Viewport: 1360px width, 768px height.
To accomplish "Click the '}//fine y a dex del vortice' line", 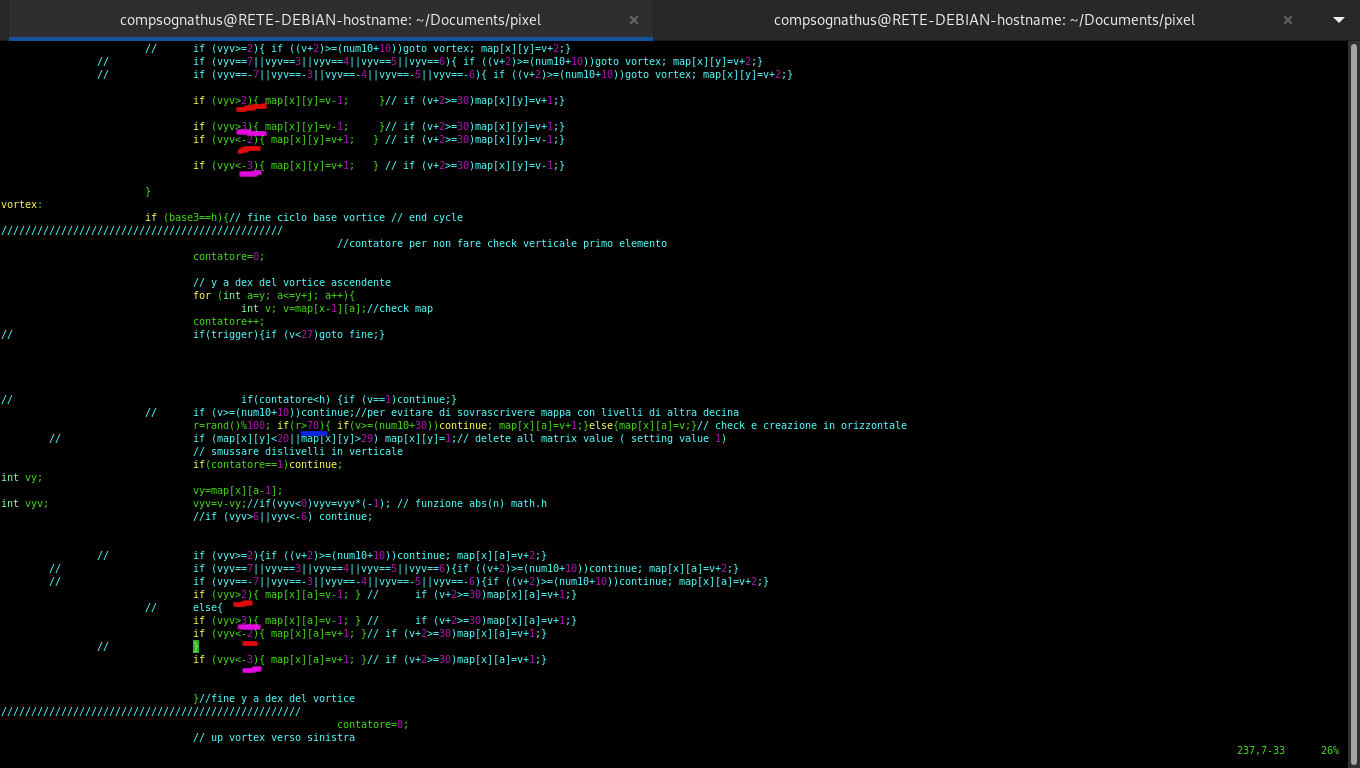I will 274,698.
